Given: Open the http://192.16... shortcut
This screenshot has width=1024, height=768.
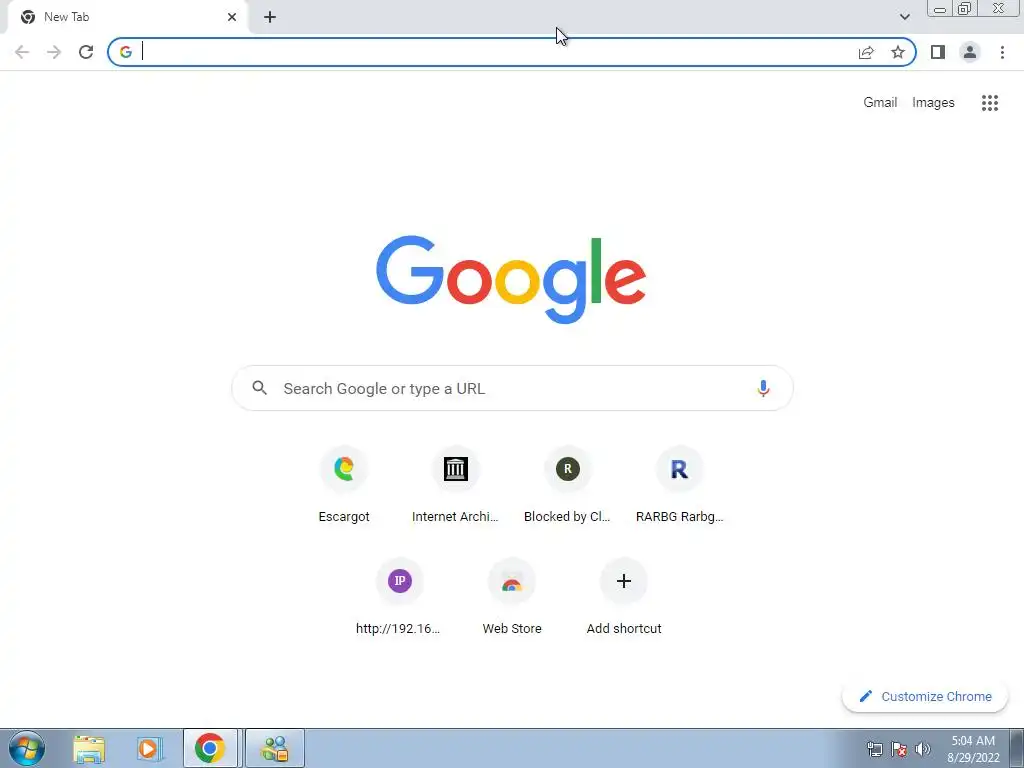Looking at the screenshot, I should tap(399, 597).
